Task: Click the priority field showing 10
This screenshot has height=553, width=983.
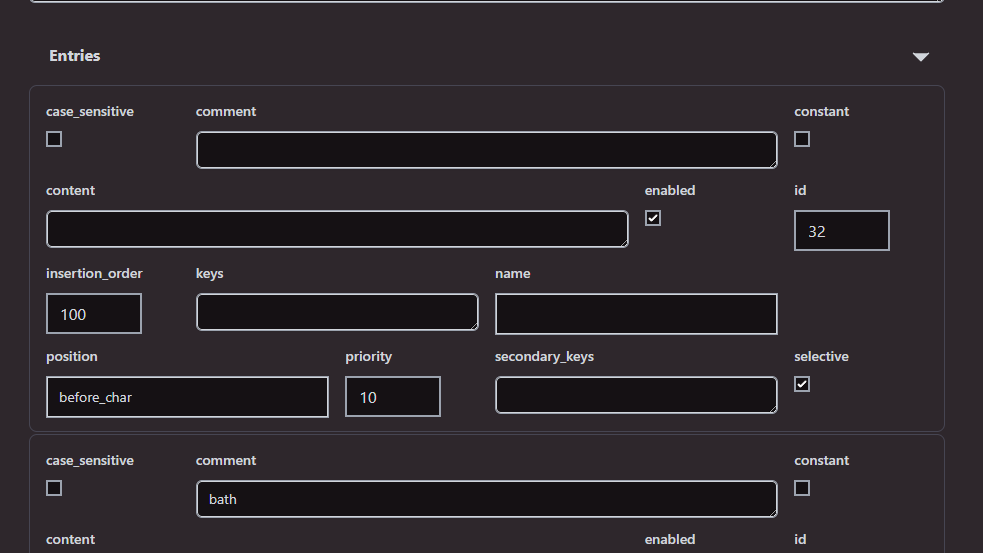Action: 393,396
